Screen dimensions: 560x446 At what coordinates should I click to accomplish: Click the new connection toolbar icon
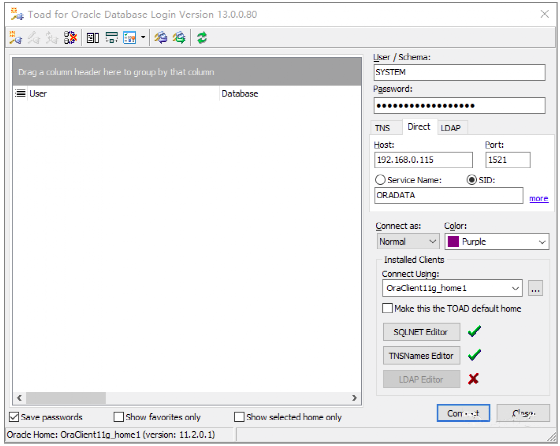[x=15, y=37]
